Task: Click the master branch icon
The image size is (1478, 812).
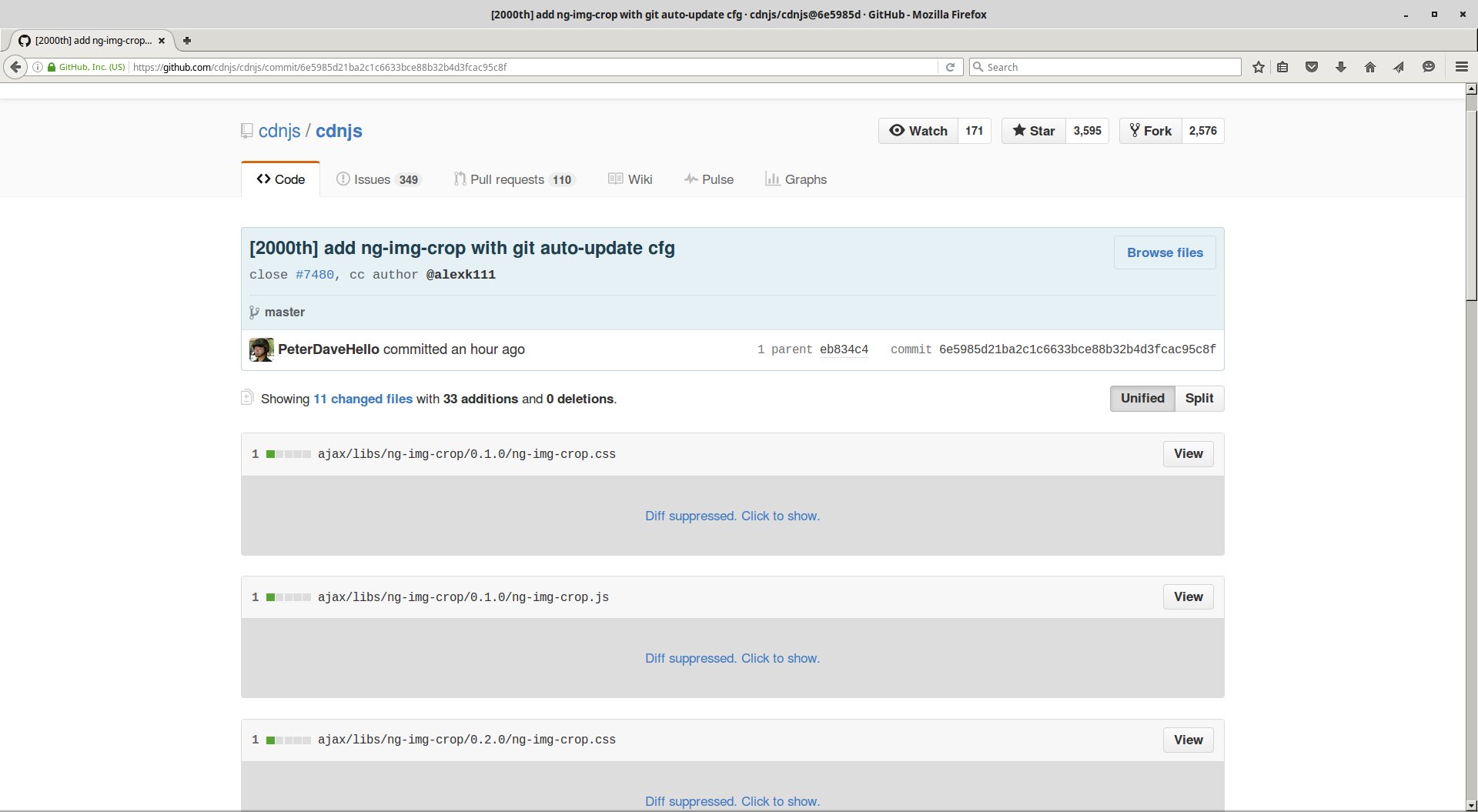Action: pos(254,312)
